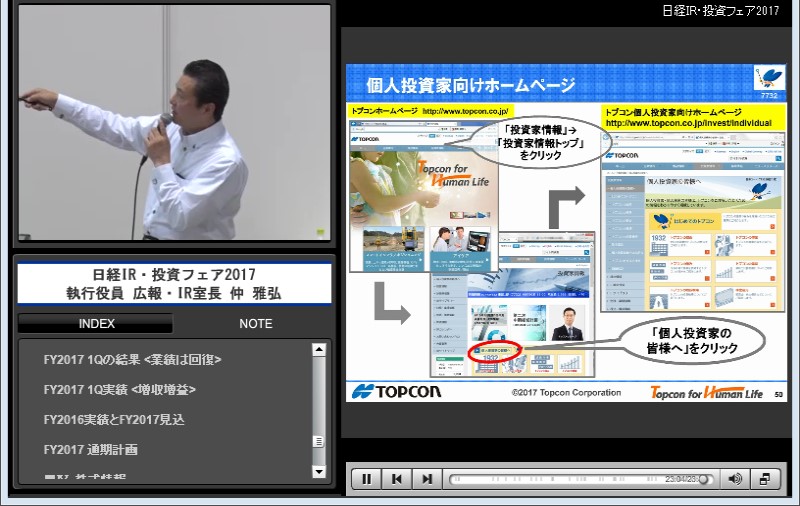Click the presentation slide image
Screen dimensions: 800x506
point(566,233)
